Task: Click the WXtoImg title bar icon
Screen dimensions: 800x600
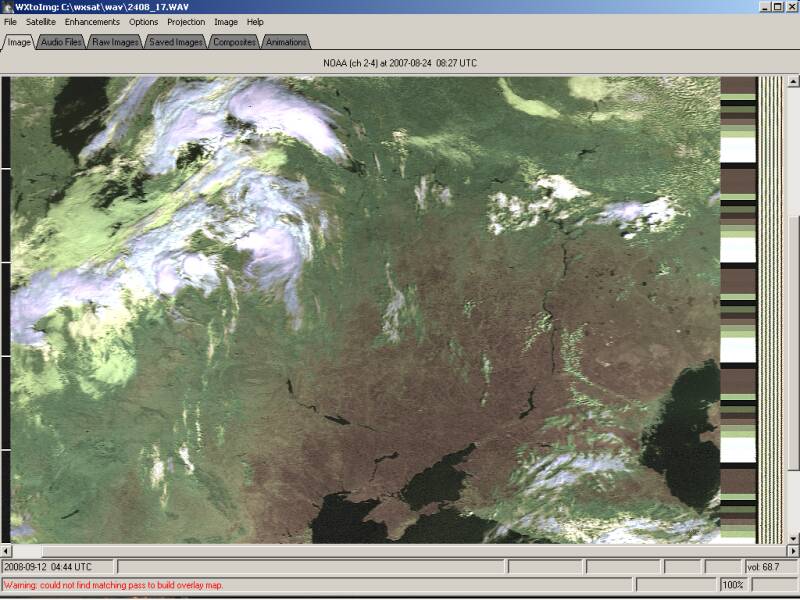Action: point(7,7)
